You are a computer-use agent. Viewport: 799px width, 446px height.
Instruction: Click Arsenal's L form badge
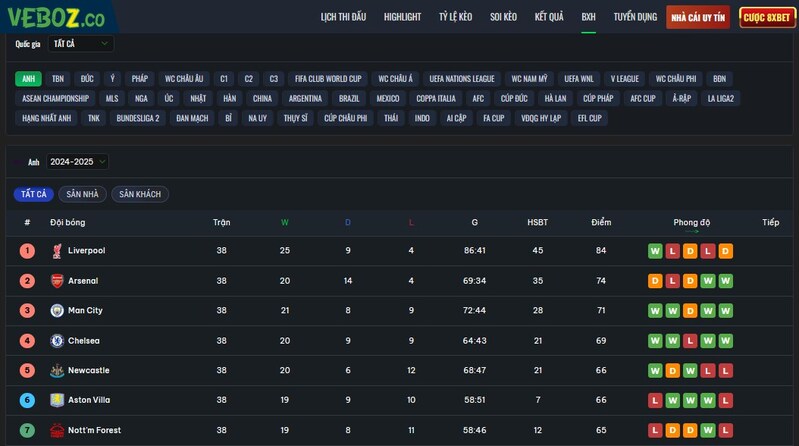click(x=673, y=281)
